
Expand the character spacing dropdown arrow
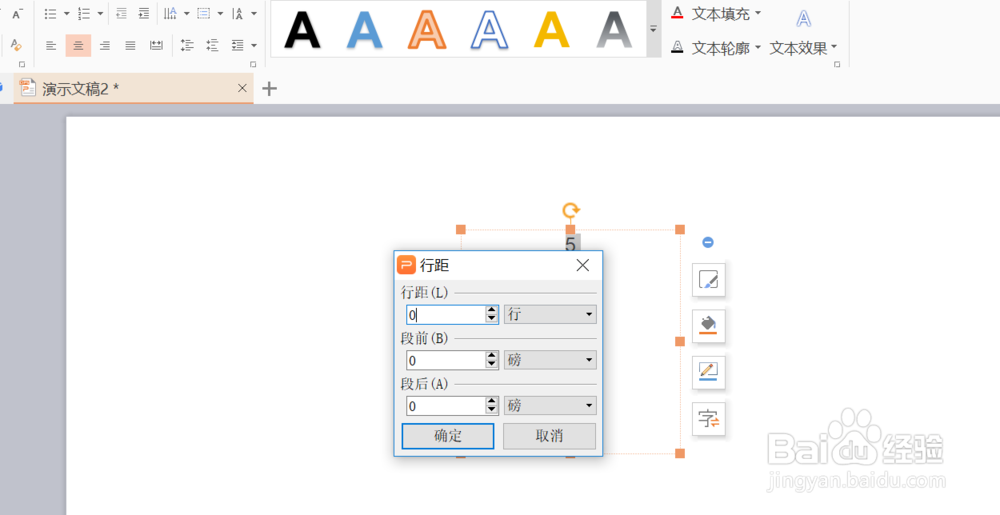[254, 13]
